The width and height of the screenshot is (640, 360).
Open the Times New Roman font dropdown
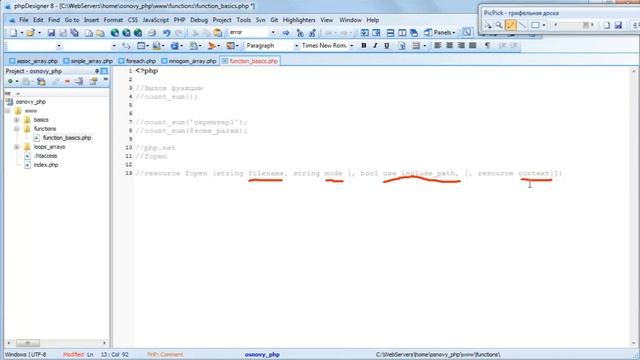click(351, 46)
